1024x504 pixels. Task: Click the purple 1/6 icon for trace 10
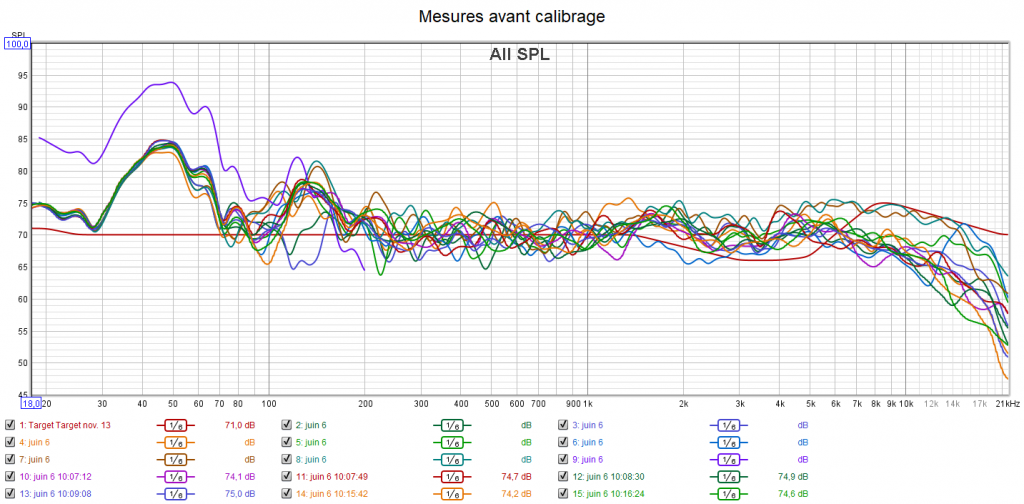coord(176,477)
